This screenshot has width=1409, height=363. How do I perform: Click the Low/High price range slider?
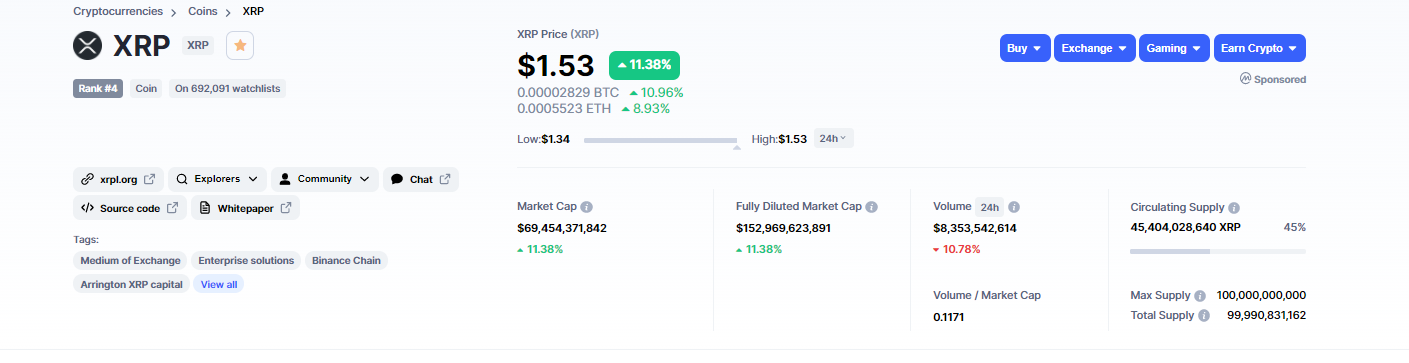coord(661,141)
